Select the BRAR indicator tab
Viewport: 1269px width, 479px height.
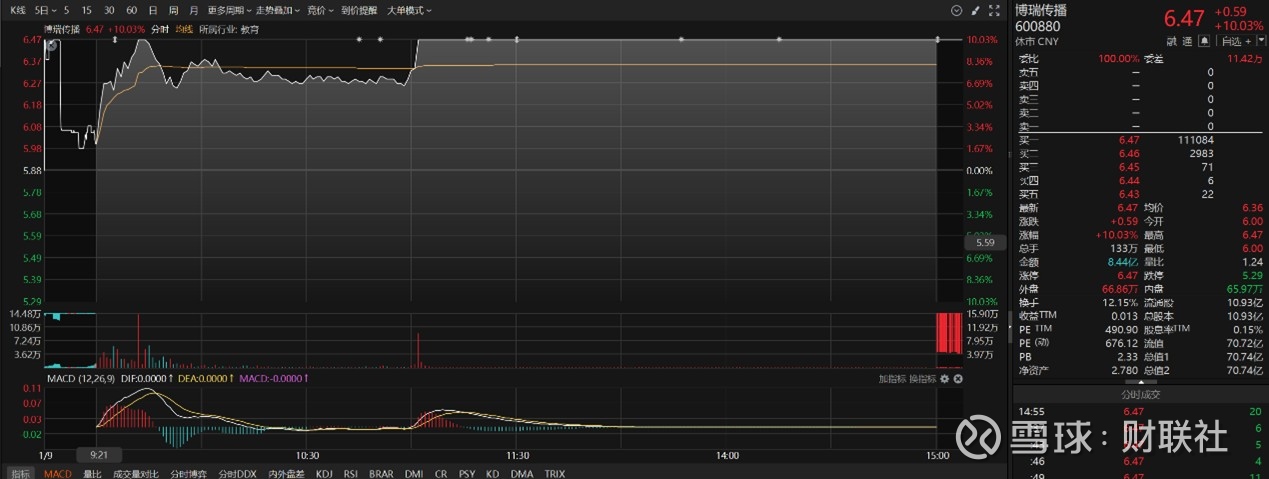(x=381, y=473)
